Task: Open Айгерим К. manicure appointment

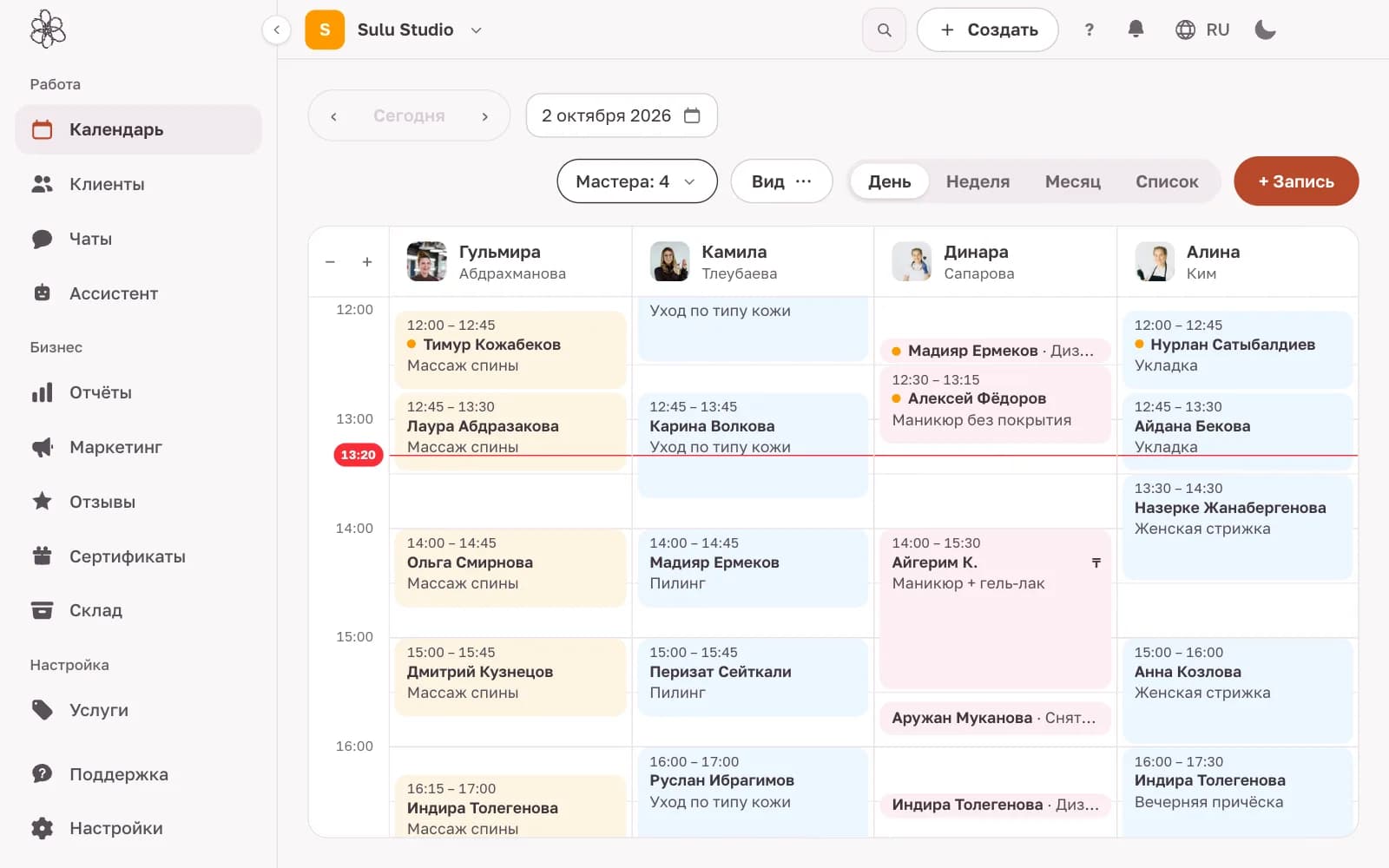Action: tap(995, 608)
